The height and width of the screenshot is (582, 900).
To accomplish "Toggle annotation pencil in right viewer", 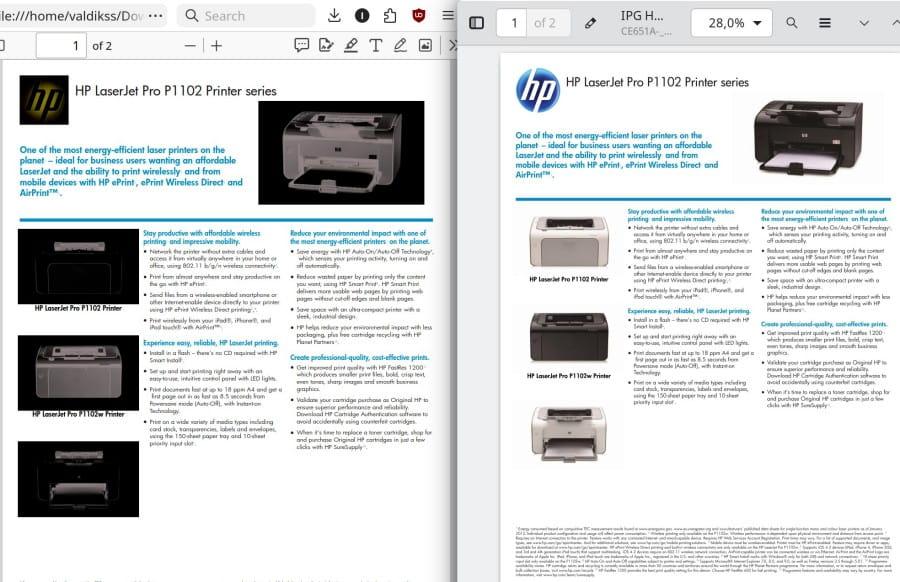I will point(591,23).
